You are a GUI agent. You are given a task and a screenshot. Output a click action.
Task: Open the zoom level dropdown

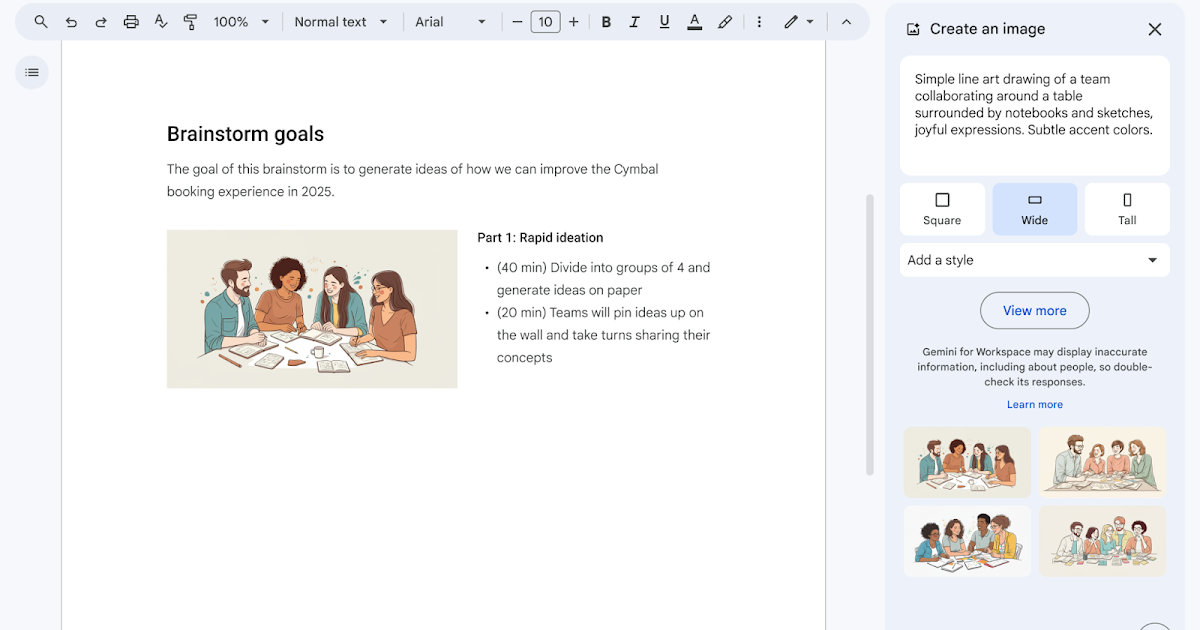(x=241, y=22)
